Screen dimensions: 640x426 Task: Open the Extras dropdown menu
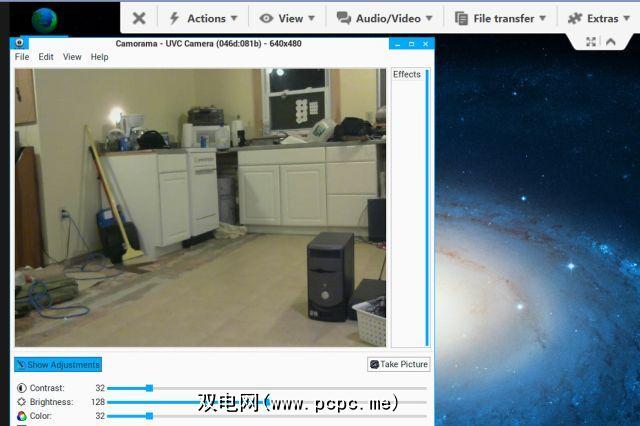point(599,18)
